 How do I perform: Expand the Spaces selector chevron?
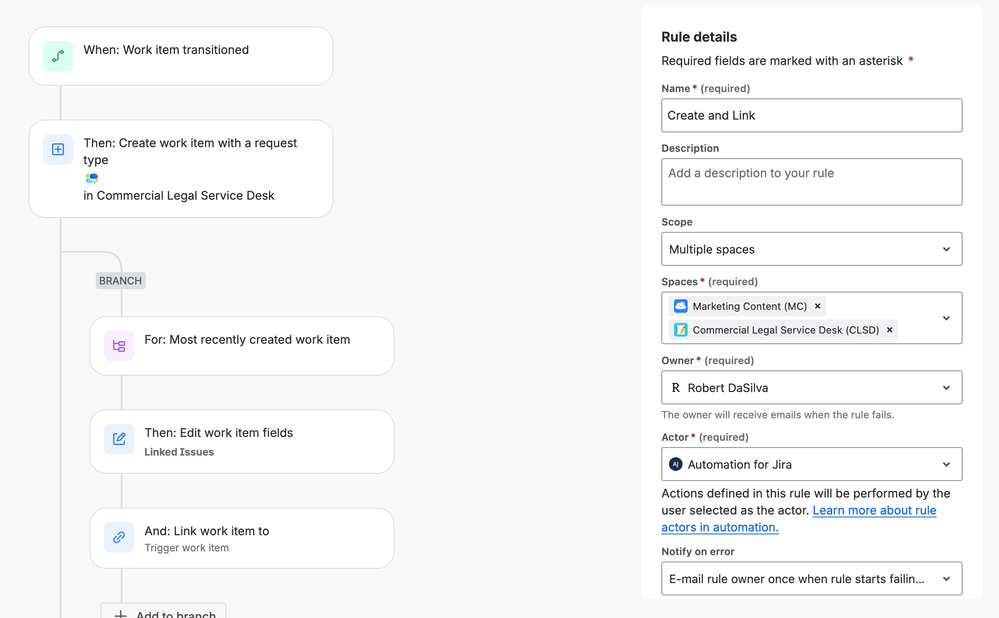[946, 318]
